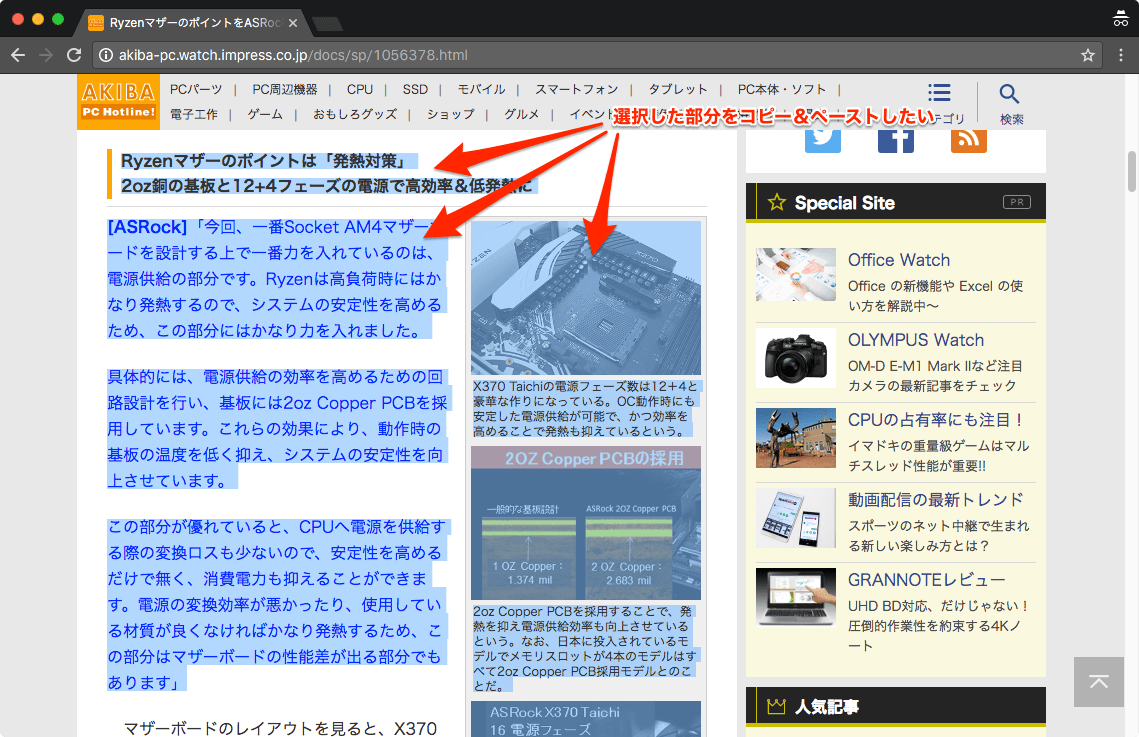Open the 動画配信の最新トレンド link
Screen dimensions: 1139x737
pyautogui.click(x=936, y=500)
